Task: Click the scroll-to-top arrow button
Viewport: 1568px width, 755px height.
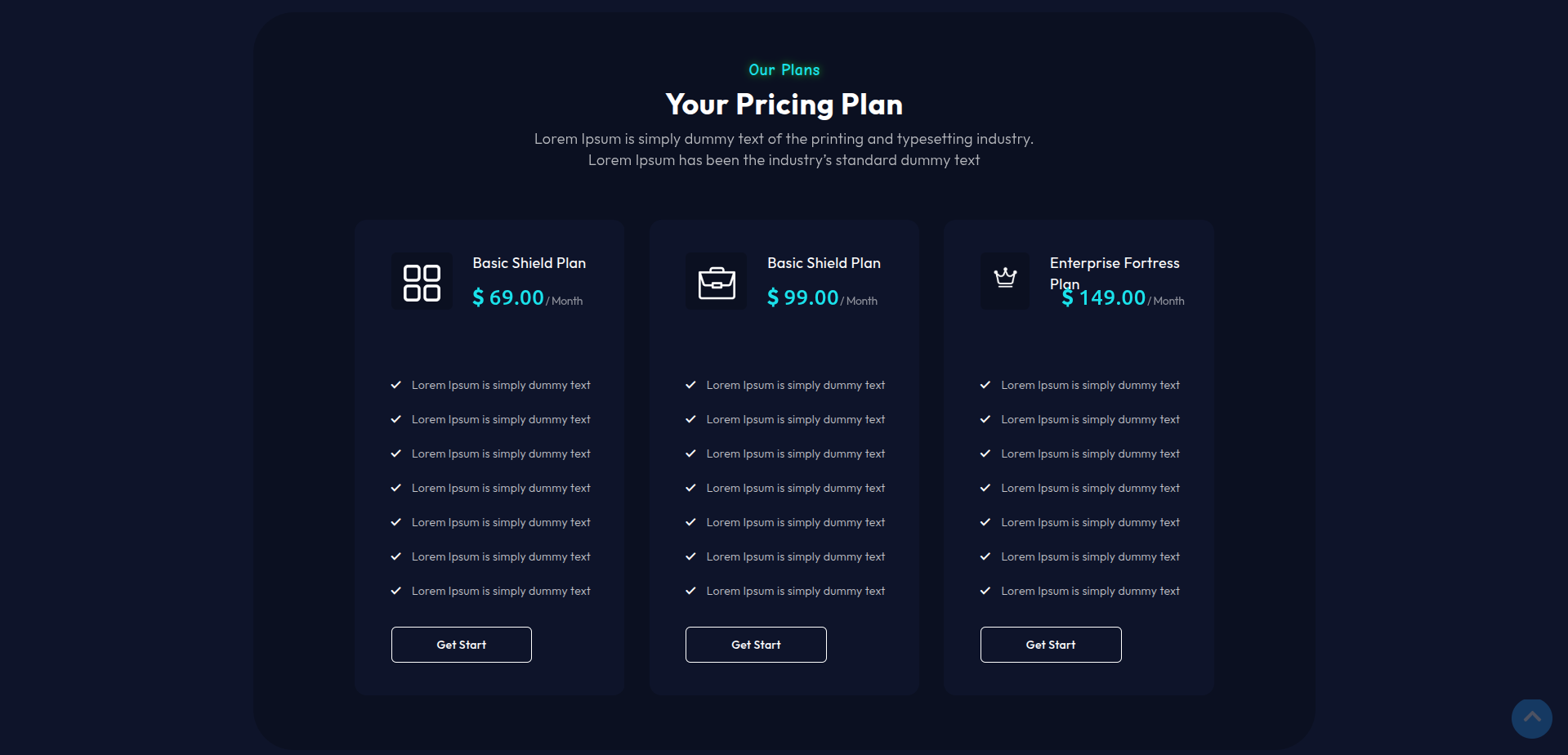Action: pyautogui.click(x=1531, y=718)
